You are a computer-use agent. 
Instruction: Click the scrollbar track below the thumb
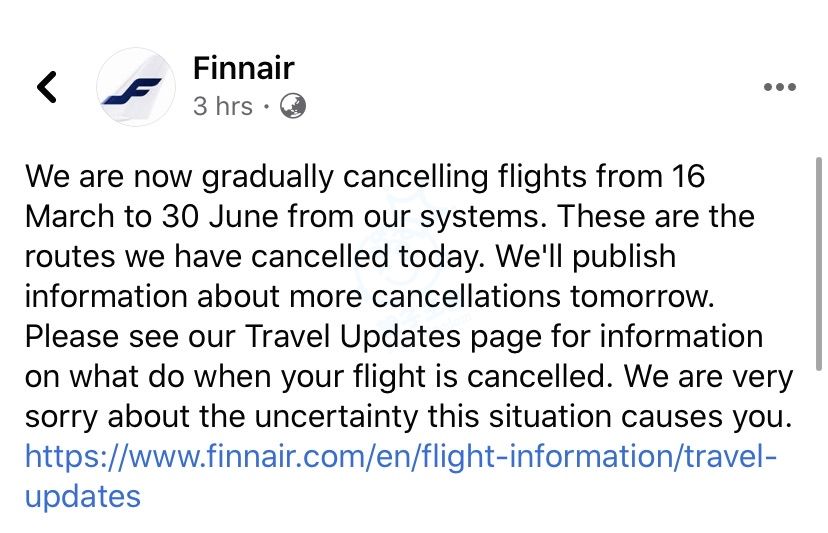(x=818, y=449)
